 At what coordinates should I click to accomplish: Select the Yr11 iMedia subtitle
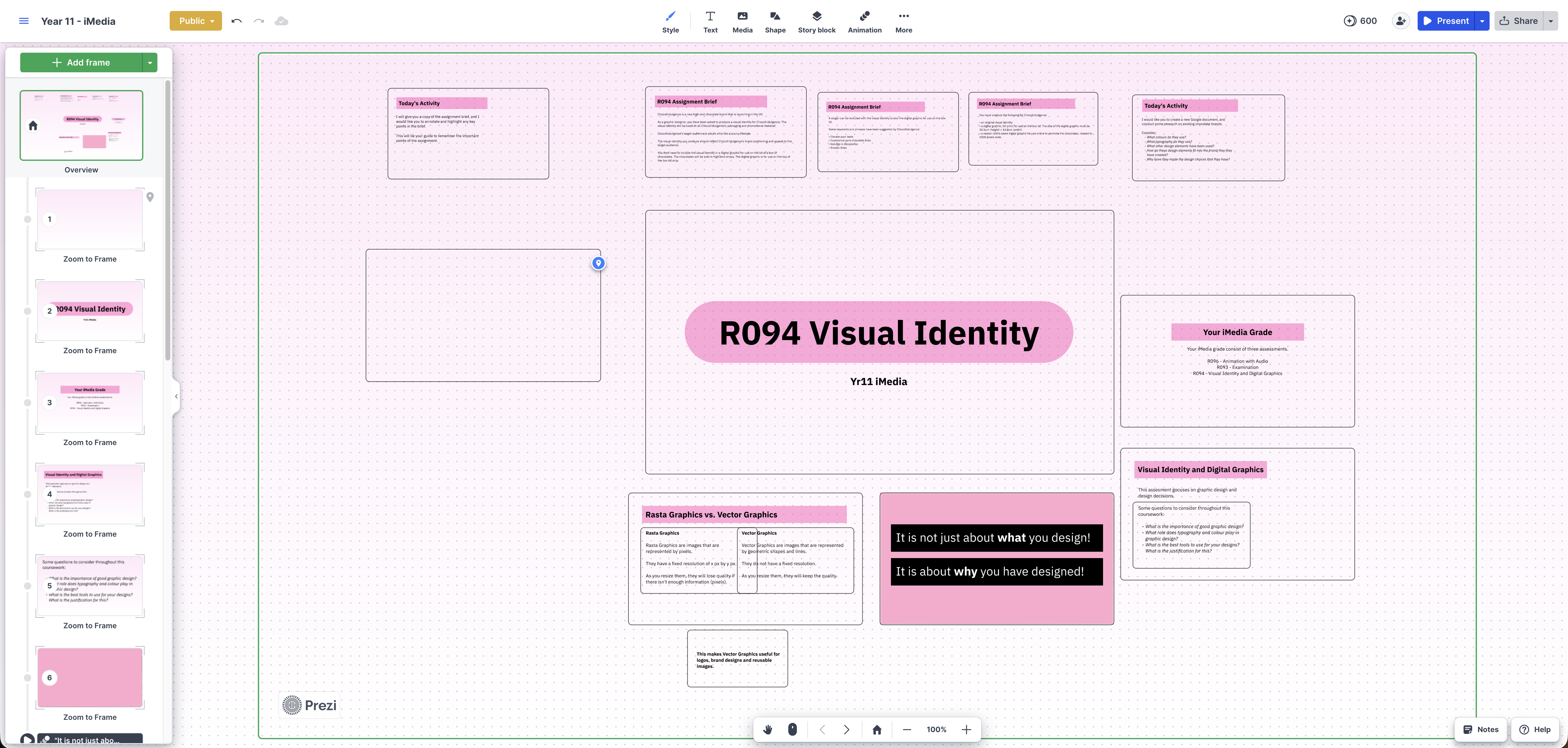pos(878,382)
